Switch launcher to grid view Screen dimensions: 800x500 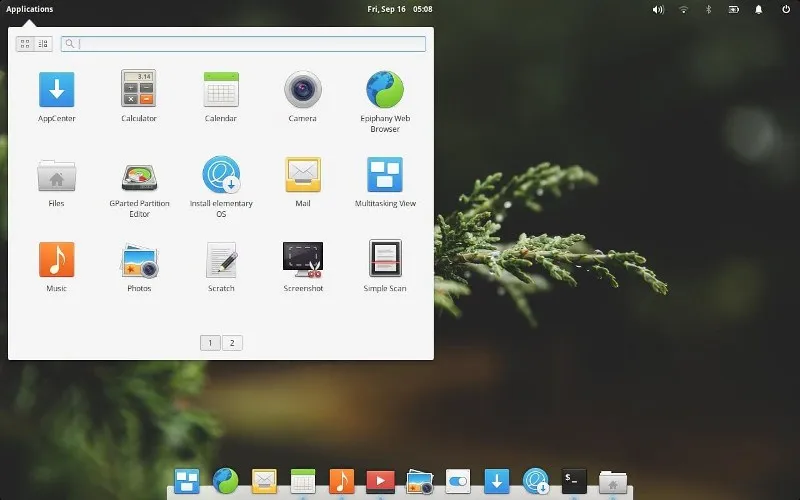click(25, 44)
